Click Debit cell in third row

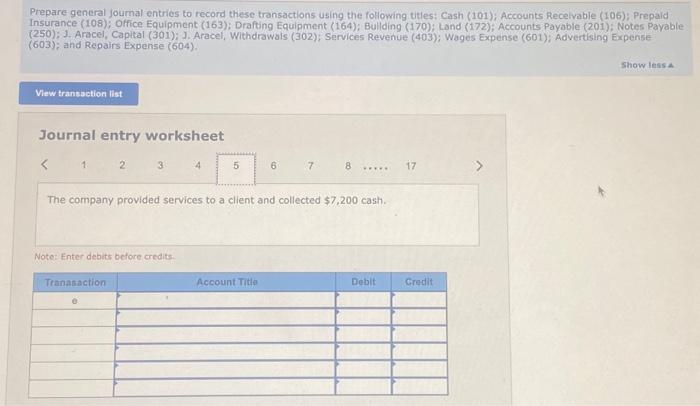[x=363, y=335]
